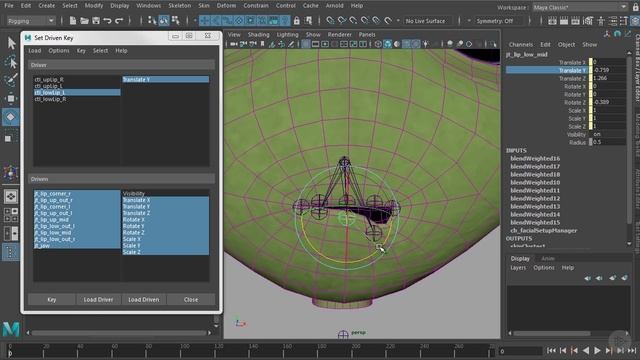Open the Rigging menu set dropdown
Viewport: 640px width, 360px height.
[x=31, y=21]
